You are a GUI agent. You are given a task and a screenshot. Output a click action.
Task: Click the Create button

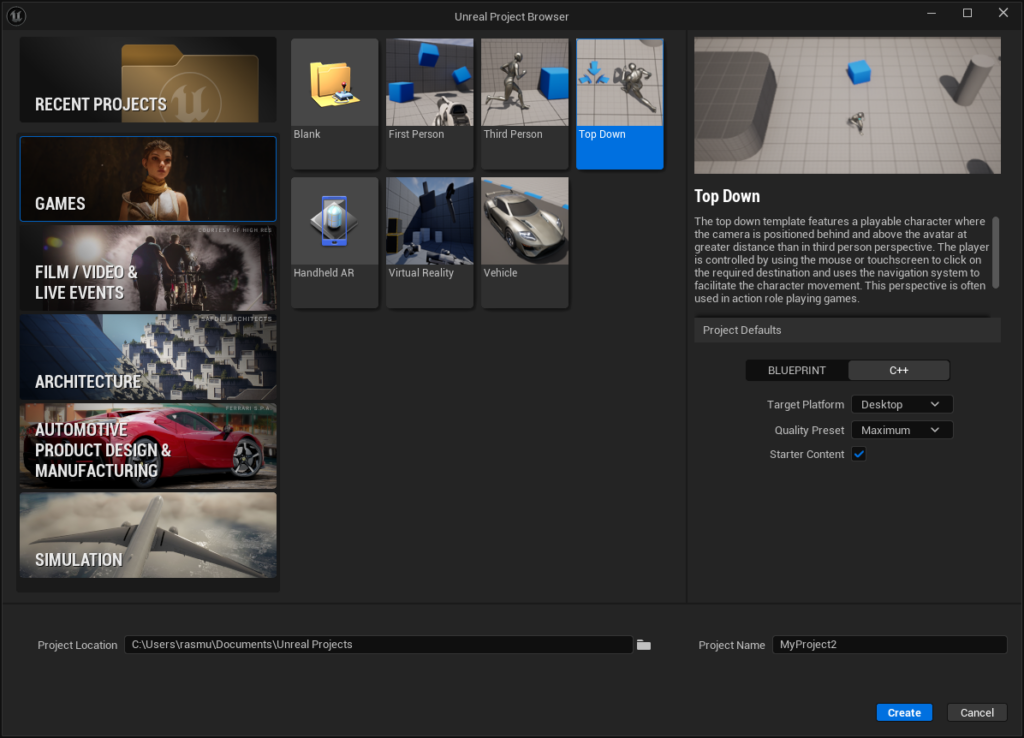904,713
